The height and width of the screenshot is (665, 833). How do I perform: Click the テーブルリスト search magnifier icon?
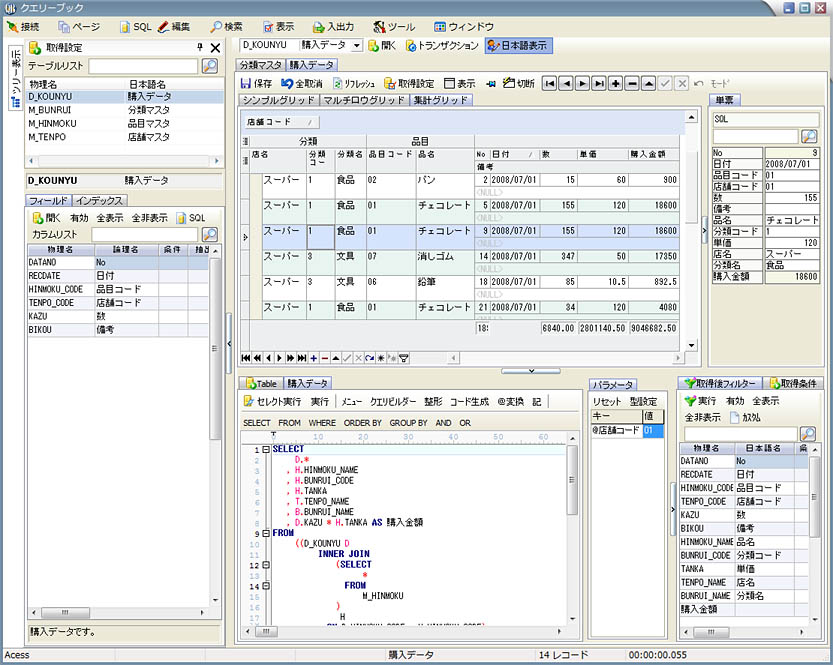[210, 66]
